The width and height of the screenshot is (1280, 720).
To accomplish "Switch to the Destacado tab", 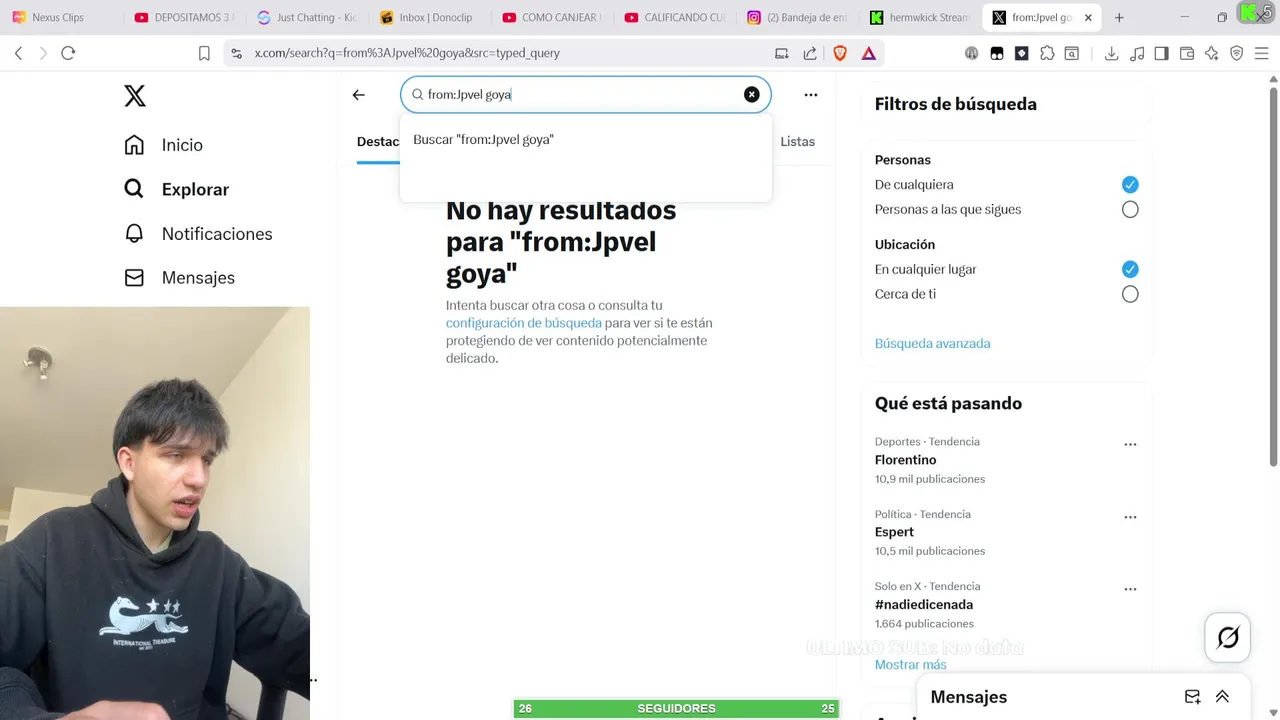I will coord(378,142).
